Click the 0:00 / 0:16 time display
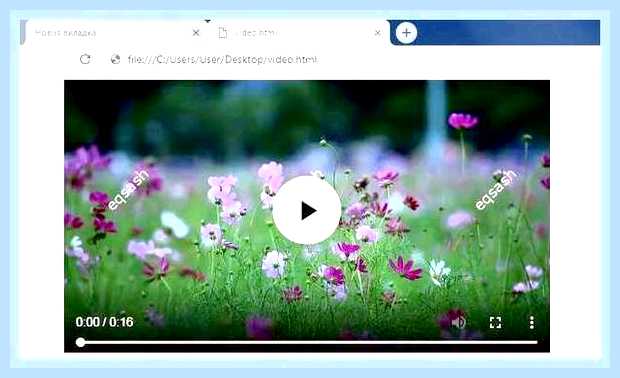The height and width of the screenshot is (378, 620). pos(104,322)
